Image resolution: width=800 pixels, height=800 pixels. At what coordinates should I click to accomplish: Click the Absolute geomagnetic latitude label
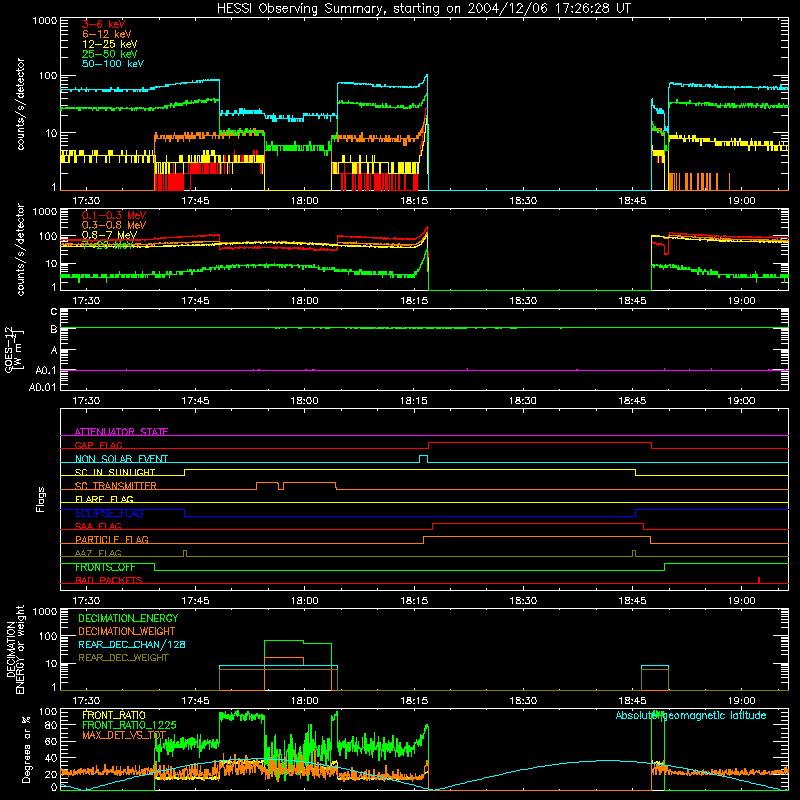pos(691,715)
